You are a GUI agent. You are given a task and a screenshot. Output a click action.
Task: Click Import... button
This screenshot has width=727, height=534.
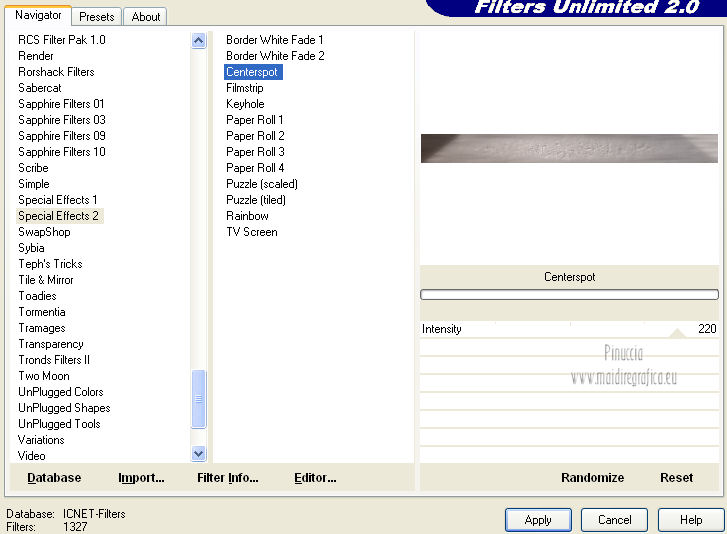pyautogui.click(x=141, y=477)
